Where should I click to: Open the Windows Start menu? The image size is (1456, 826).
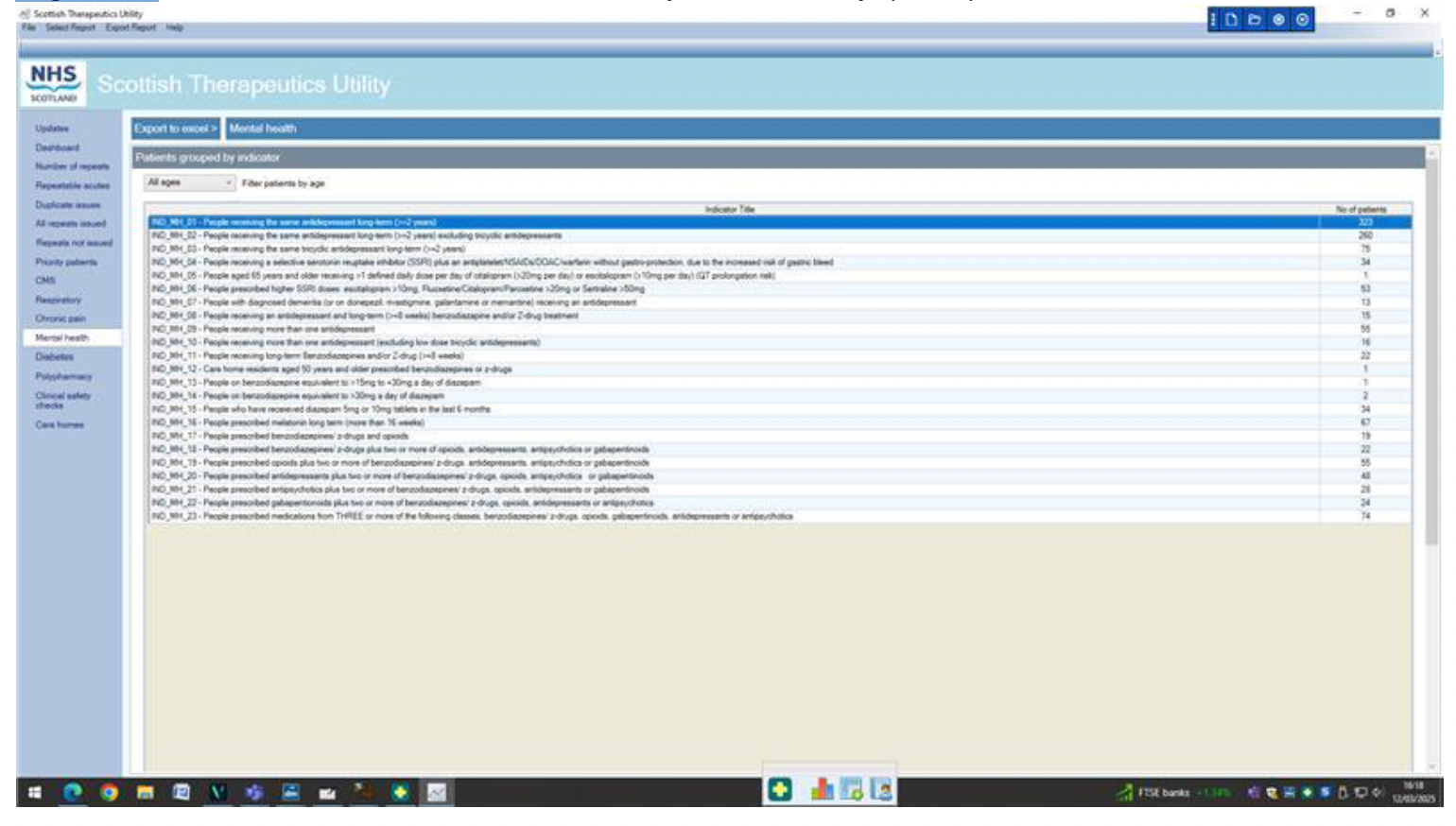[34, 792]
